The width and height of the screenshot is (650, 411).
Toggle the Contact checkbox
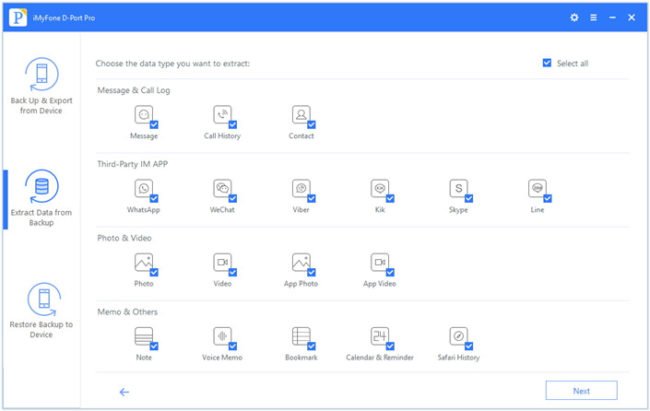coord(311,124)
